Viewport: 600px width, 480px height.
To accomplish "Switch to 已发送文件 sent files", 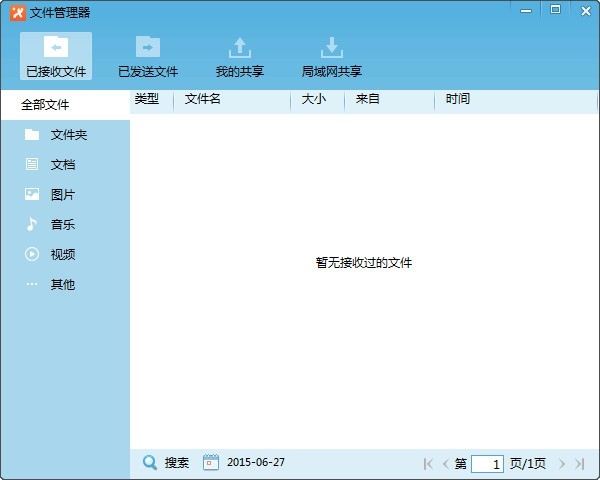I will tap(148, 56).
